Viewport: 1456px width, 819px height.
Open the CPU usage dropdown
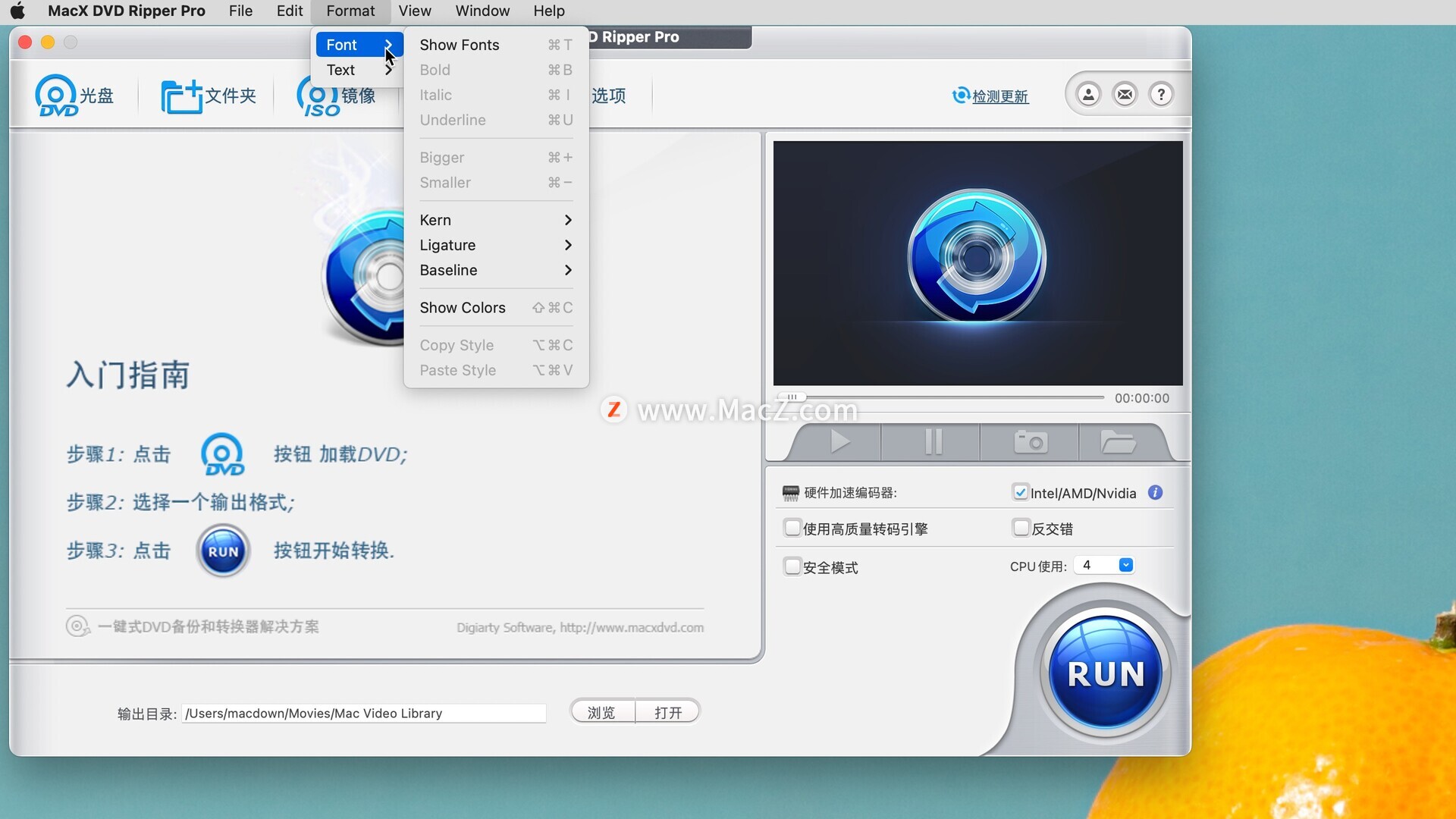click(1104, 565)
